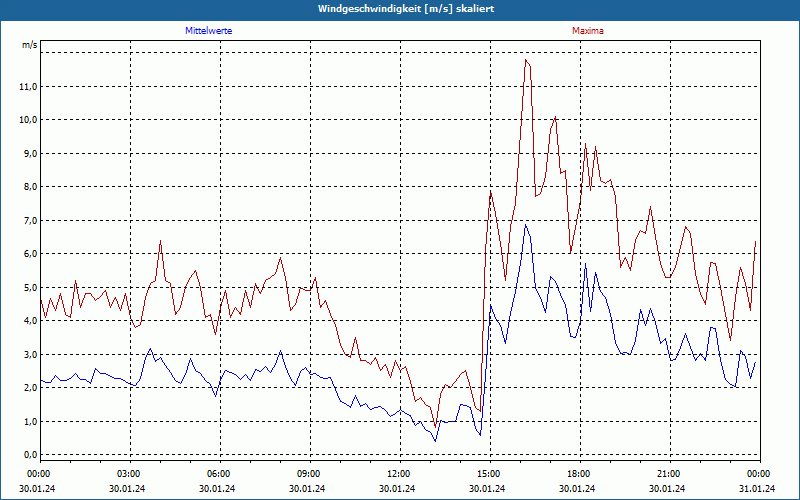
Task: Click the 0,0 y-axis label
Action: (30, 454)
